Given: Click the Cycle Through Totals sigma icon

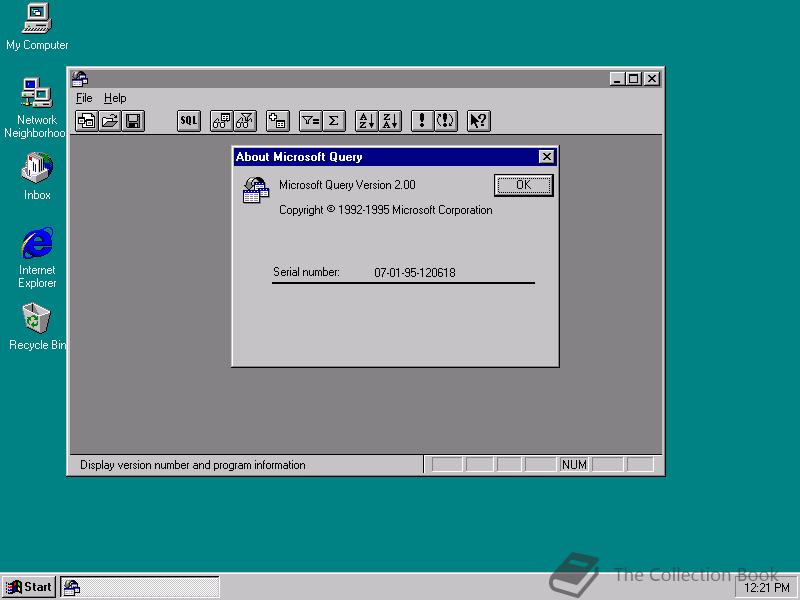Looking at the screenshot, I should tap(334, 121).
